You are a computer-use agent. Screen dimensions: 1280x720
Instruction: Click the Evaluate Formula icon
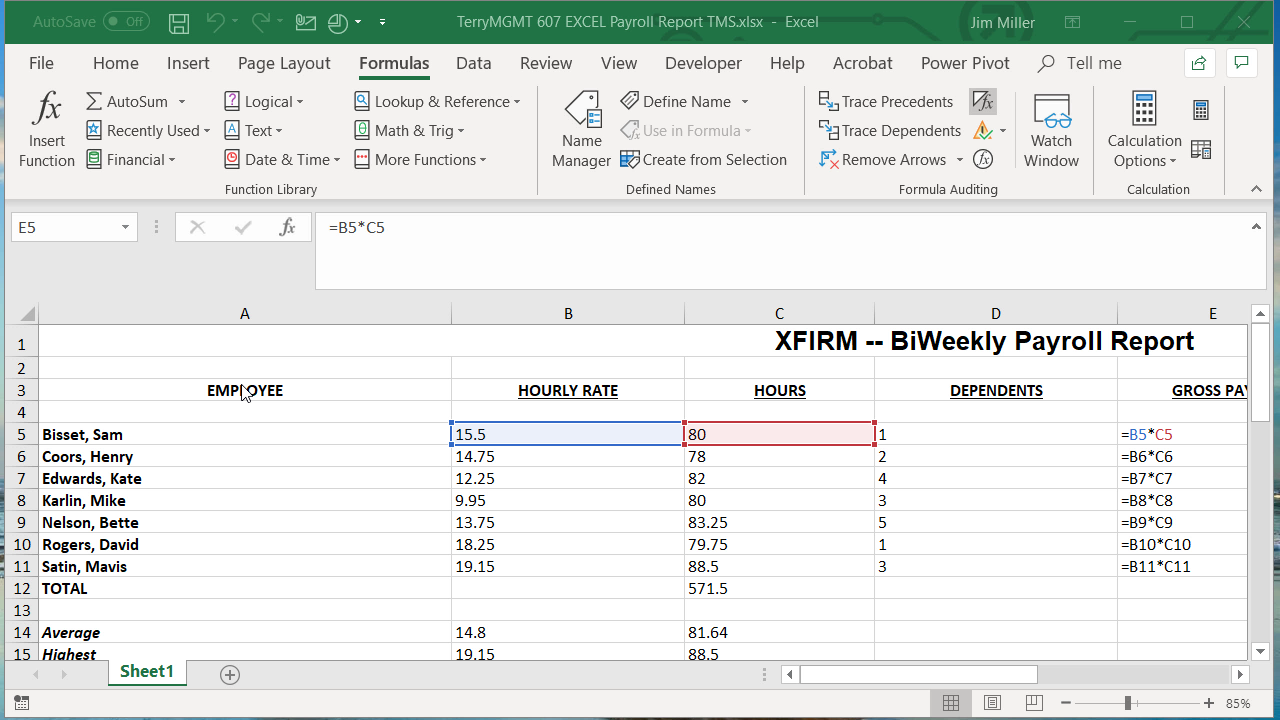point(983,160)
